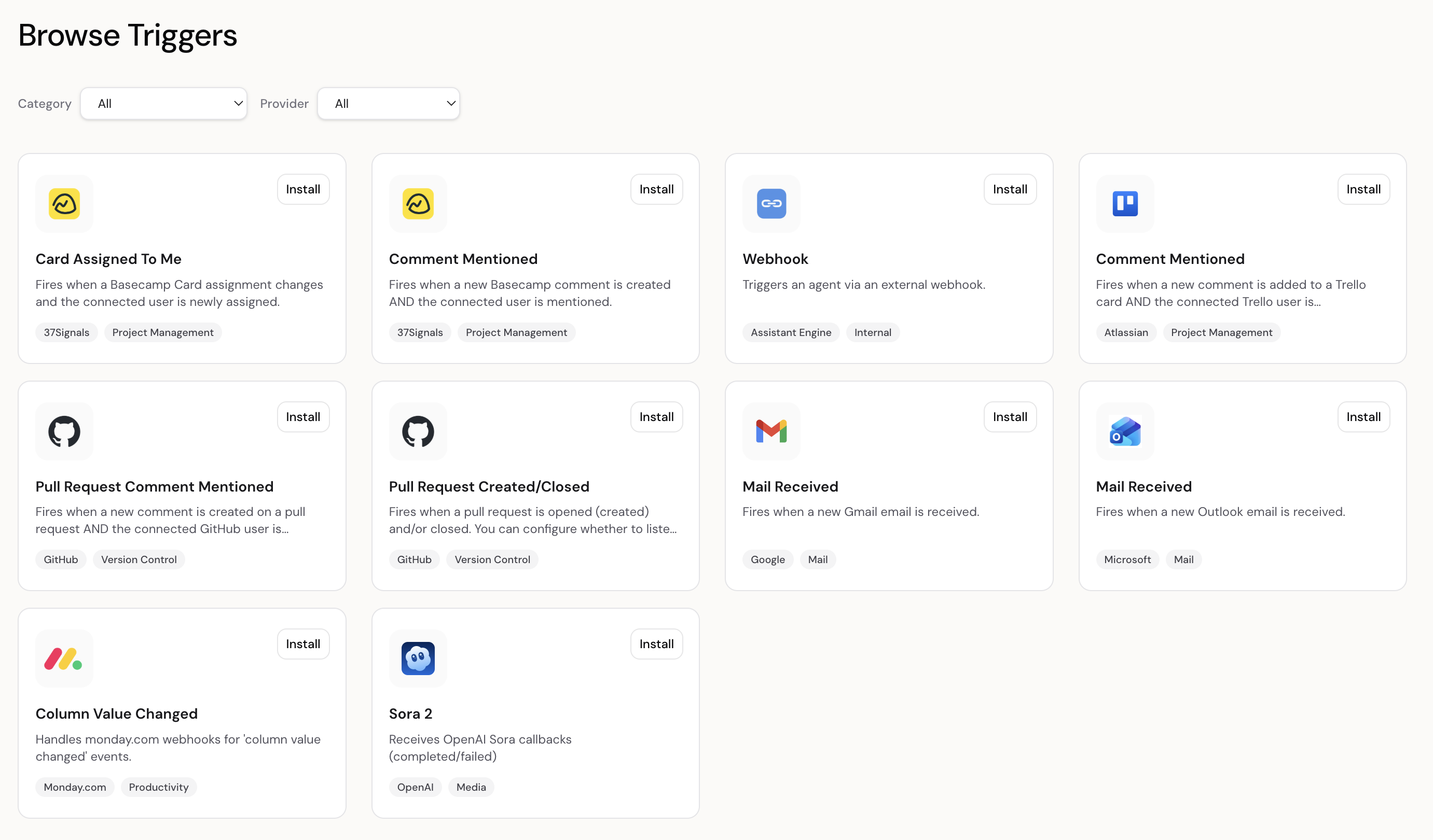Open the Pull Request Comment Mentioned card title
This screenshot has width=1433, height=840.
[x=154, y=486]
